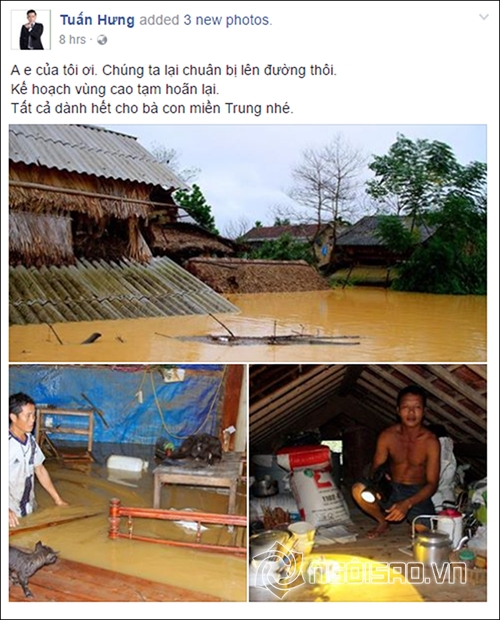Click the pig in the bottom-left photo

[32, 566]
